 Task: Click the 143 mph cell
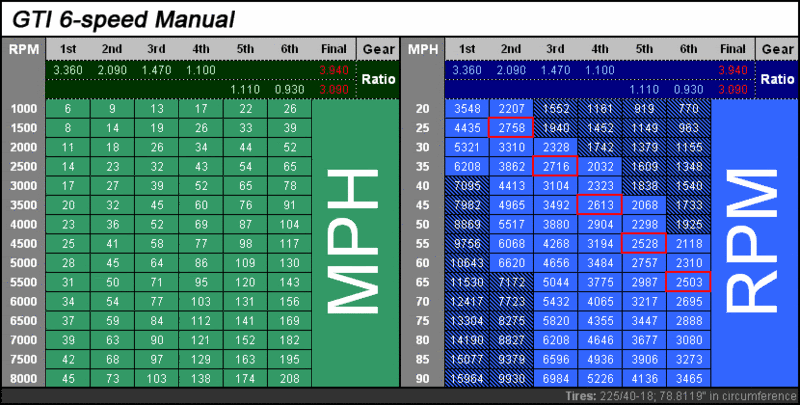tap(289, 282)
